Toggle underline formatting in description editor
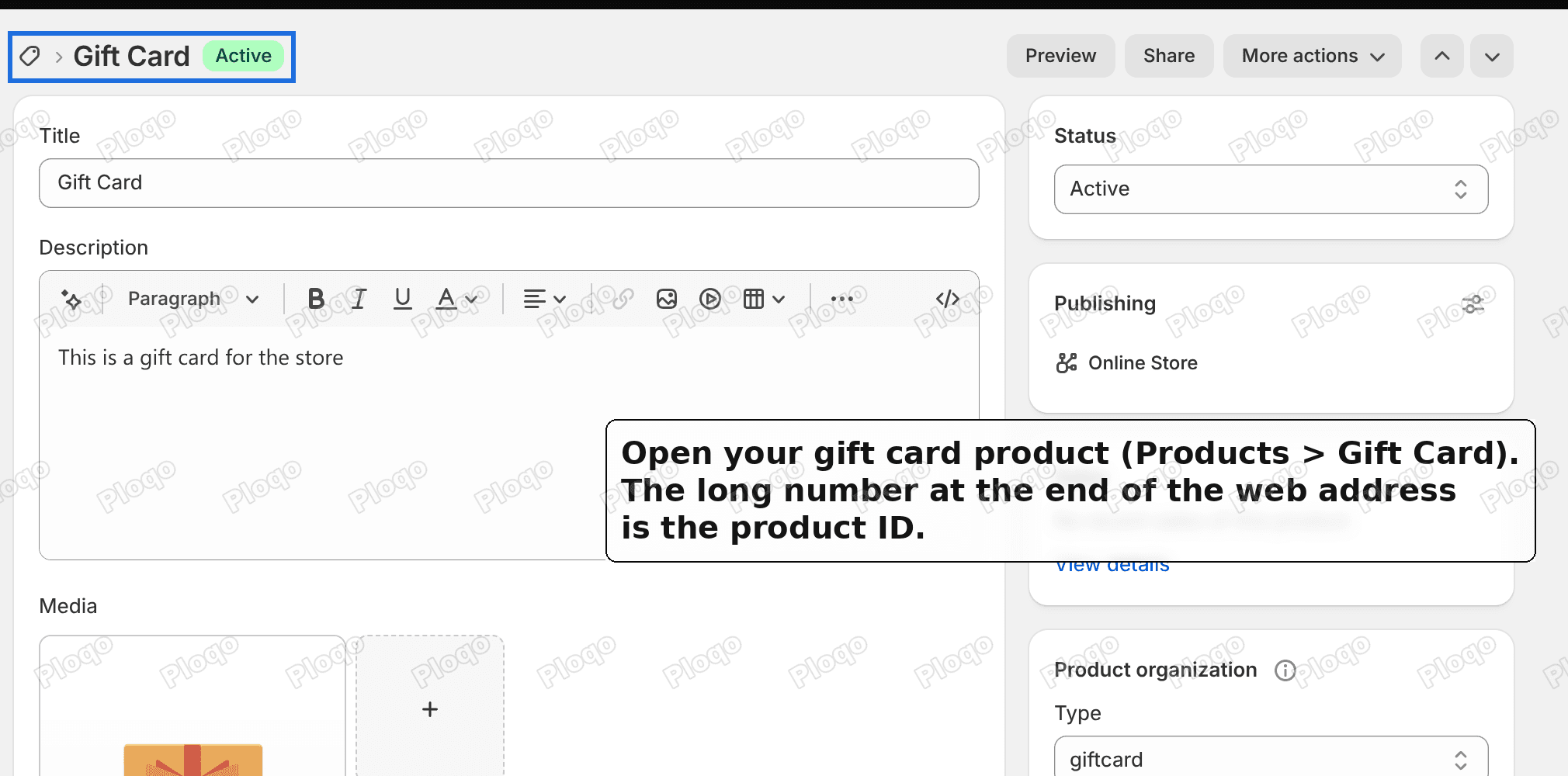The height and width of the screenshot is (776, 1568). coord(402,299)
